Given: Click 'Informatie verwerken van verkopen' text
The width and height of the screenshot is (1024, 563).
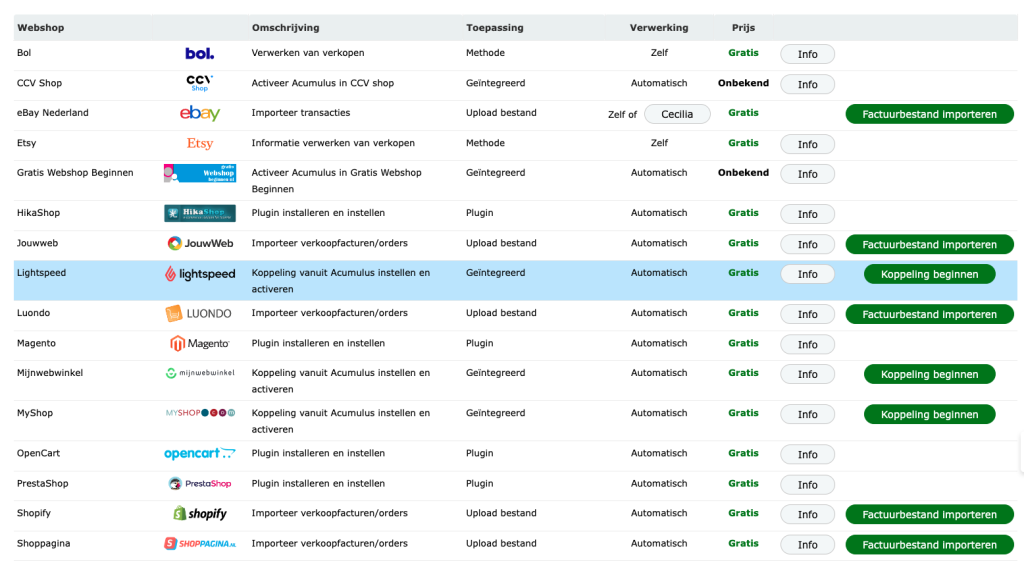Looking at the screenshot, I should (x=333, y=142).
